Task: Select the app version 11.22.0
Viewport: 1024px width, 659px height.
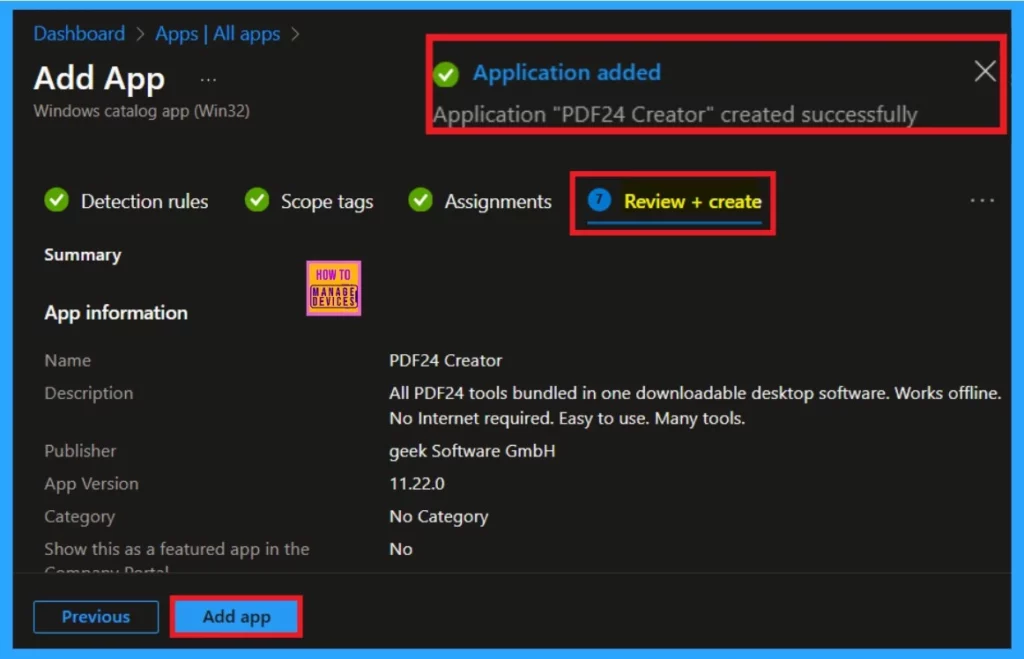Action: click(x=417, y=484)
